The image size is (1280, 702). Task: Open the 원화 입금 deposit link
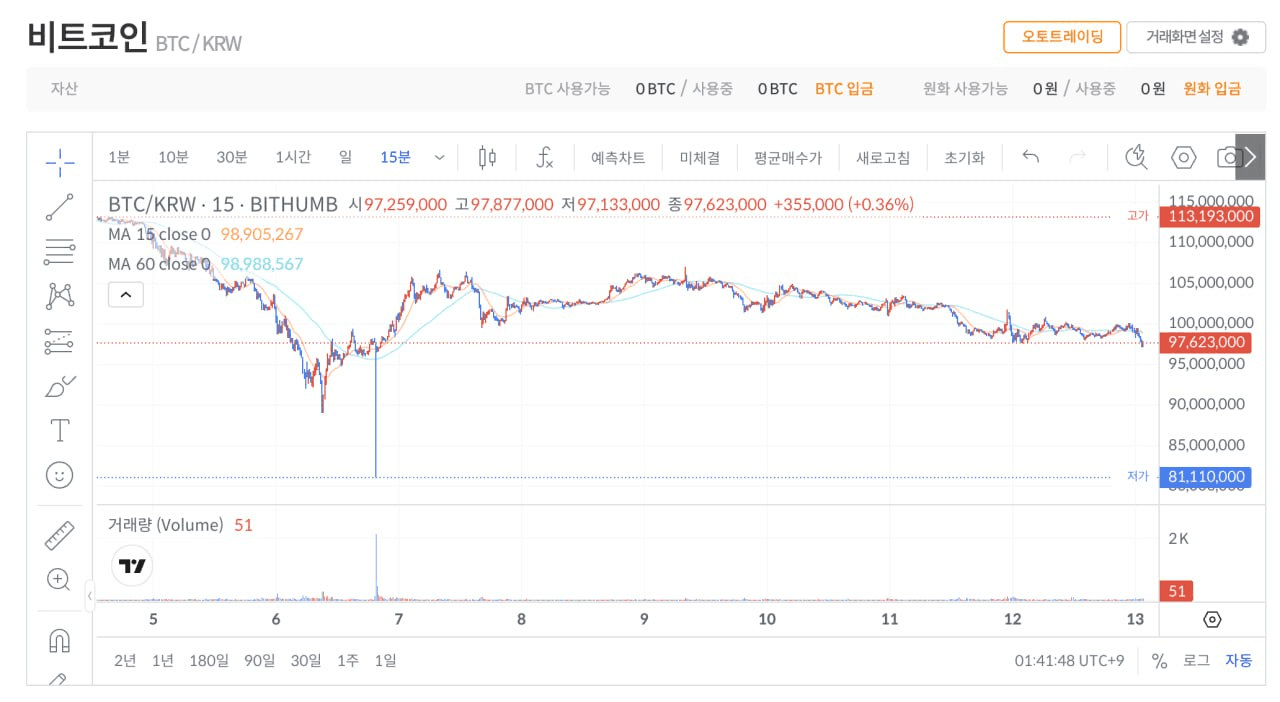[x=1212, y=89]
